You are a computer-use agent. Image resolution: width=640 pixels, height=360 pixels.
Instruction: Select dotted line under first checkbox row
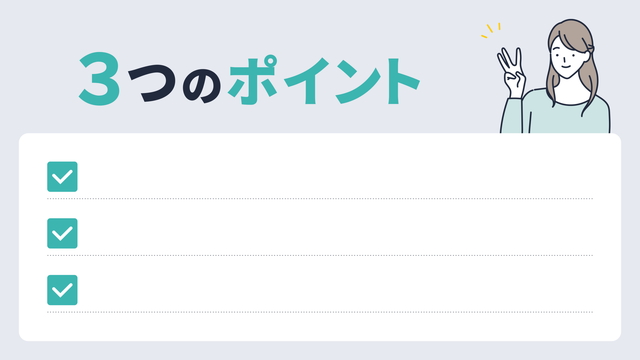320,199
